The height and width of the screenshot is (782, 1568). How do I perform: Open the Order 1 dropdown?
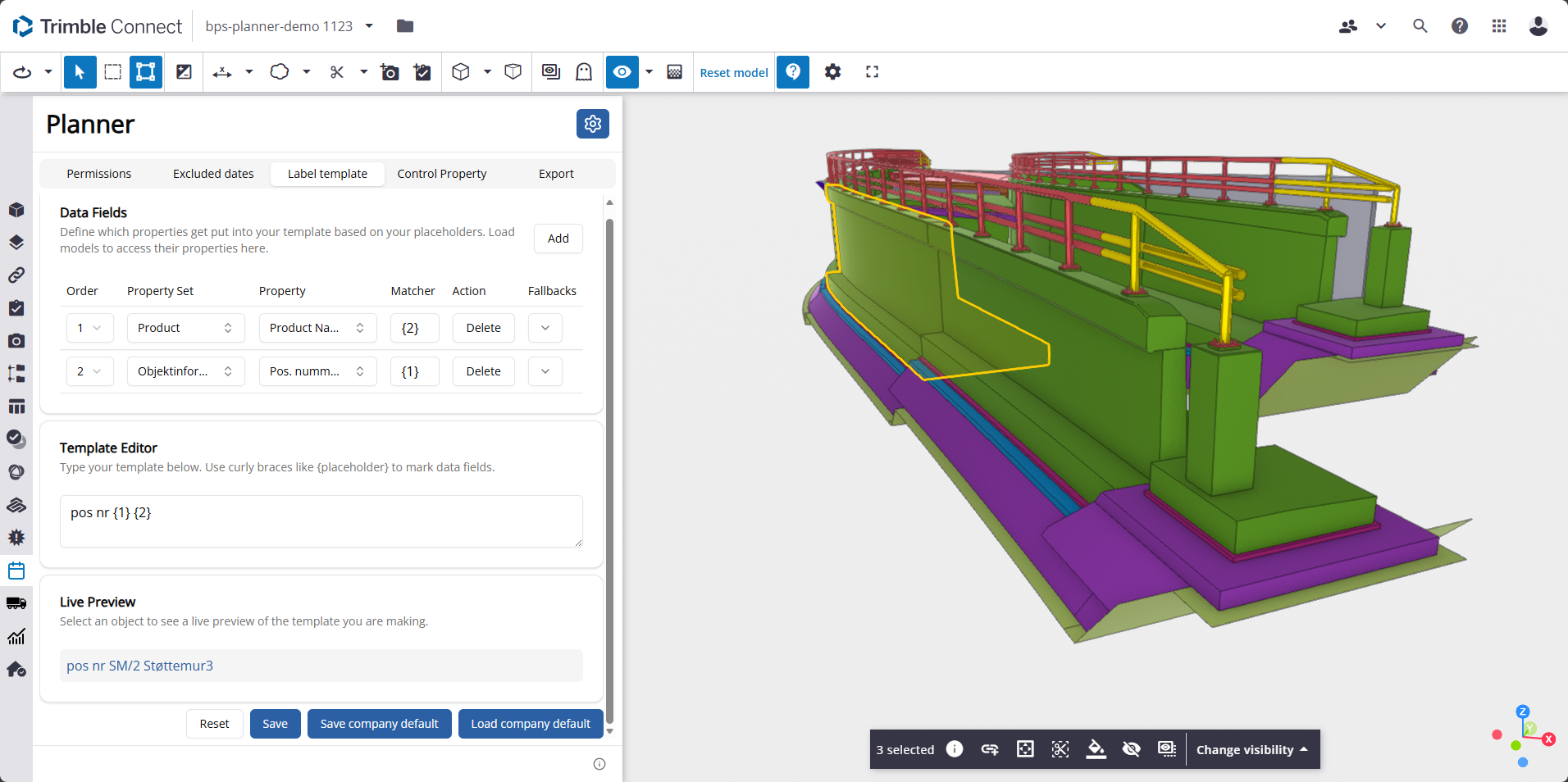coord(90,328)
